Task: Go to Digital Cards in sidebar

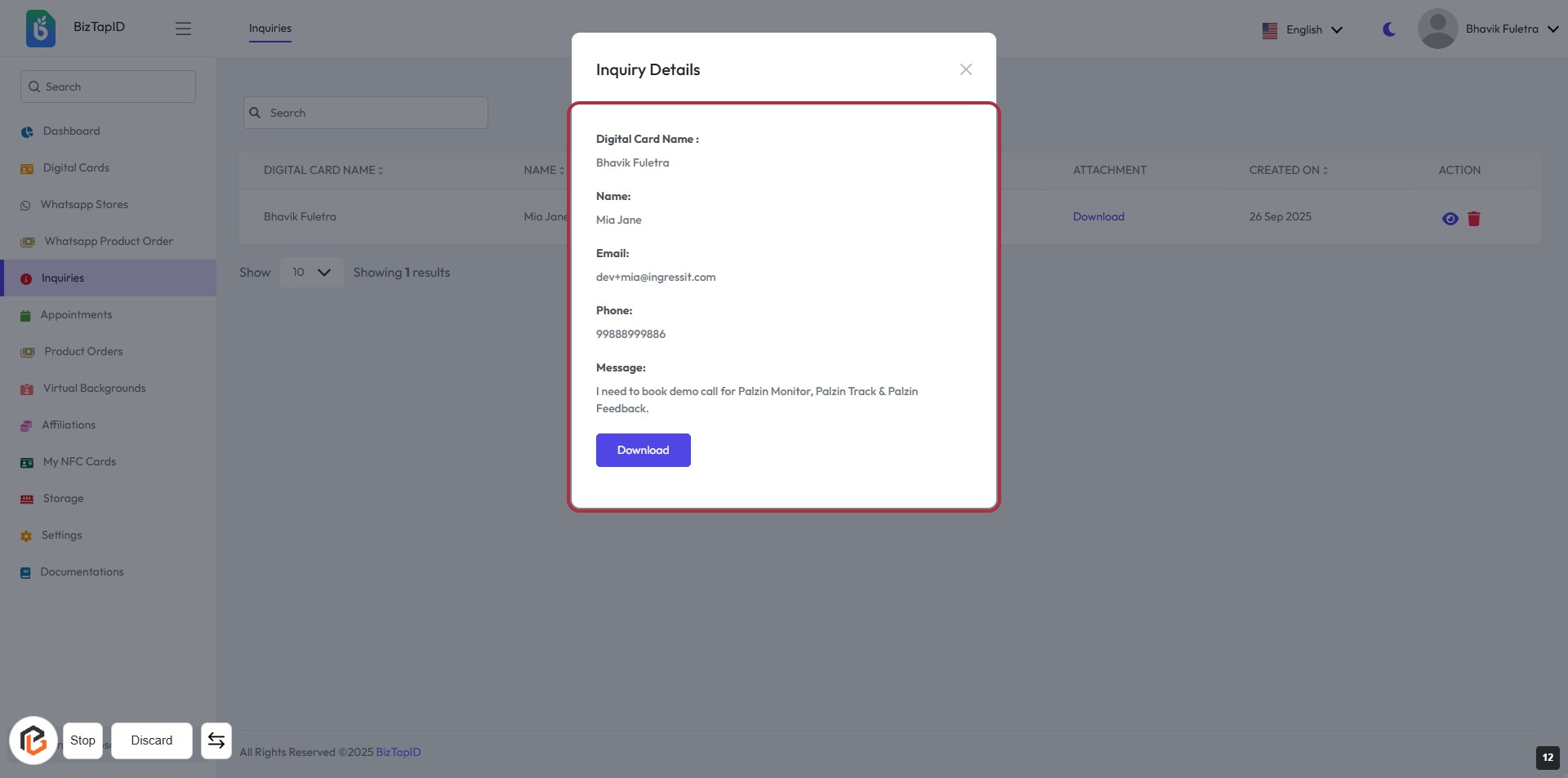Action: point(76,168)
